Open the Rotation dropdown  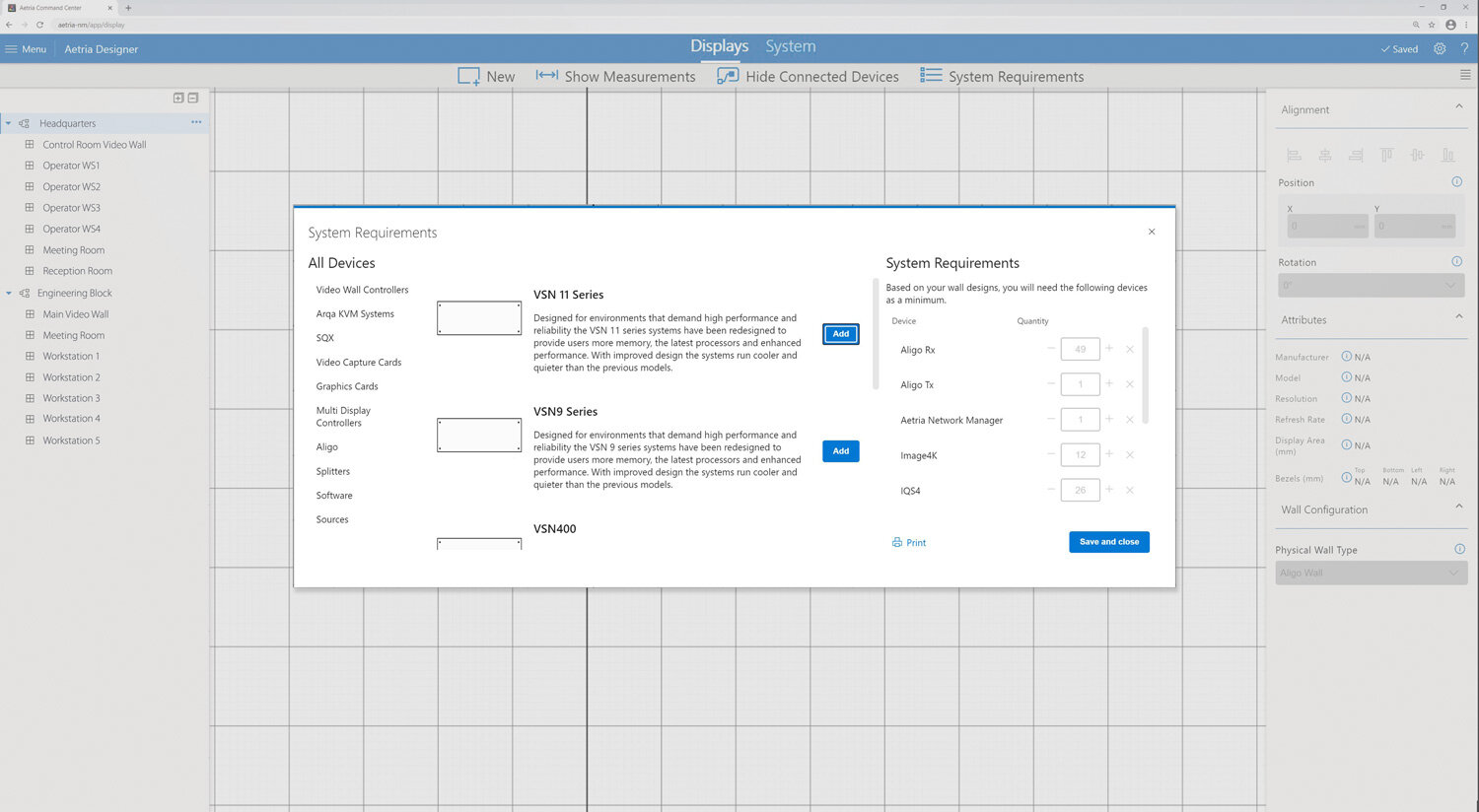[x=1372, y=286]
